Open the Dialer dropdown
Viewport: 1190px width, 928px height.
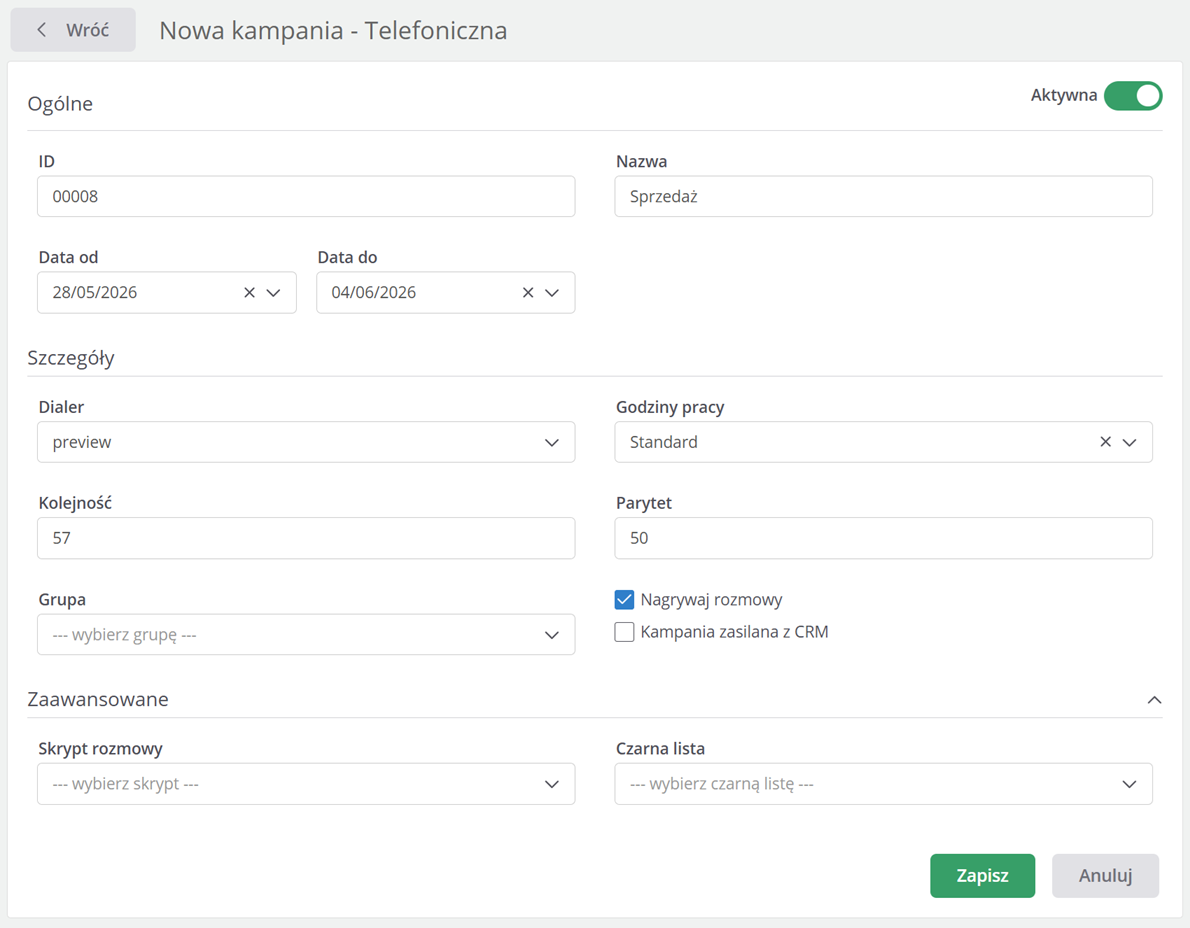pos(306,442)
